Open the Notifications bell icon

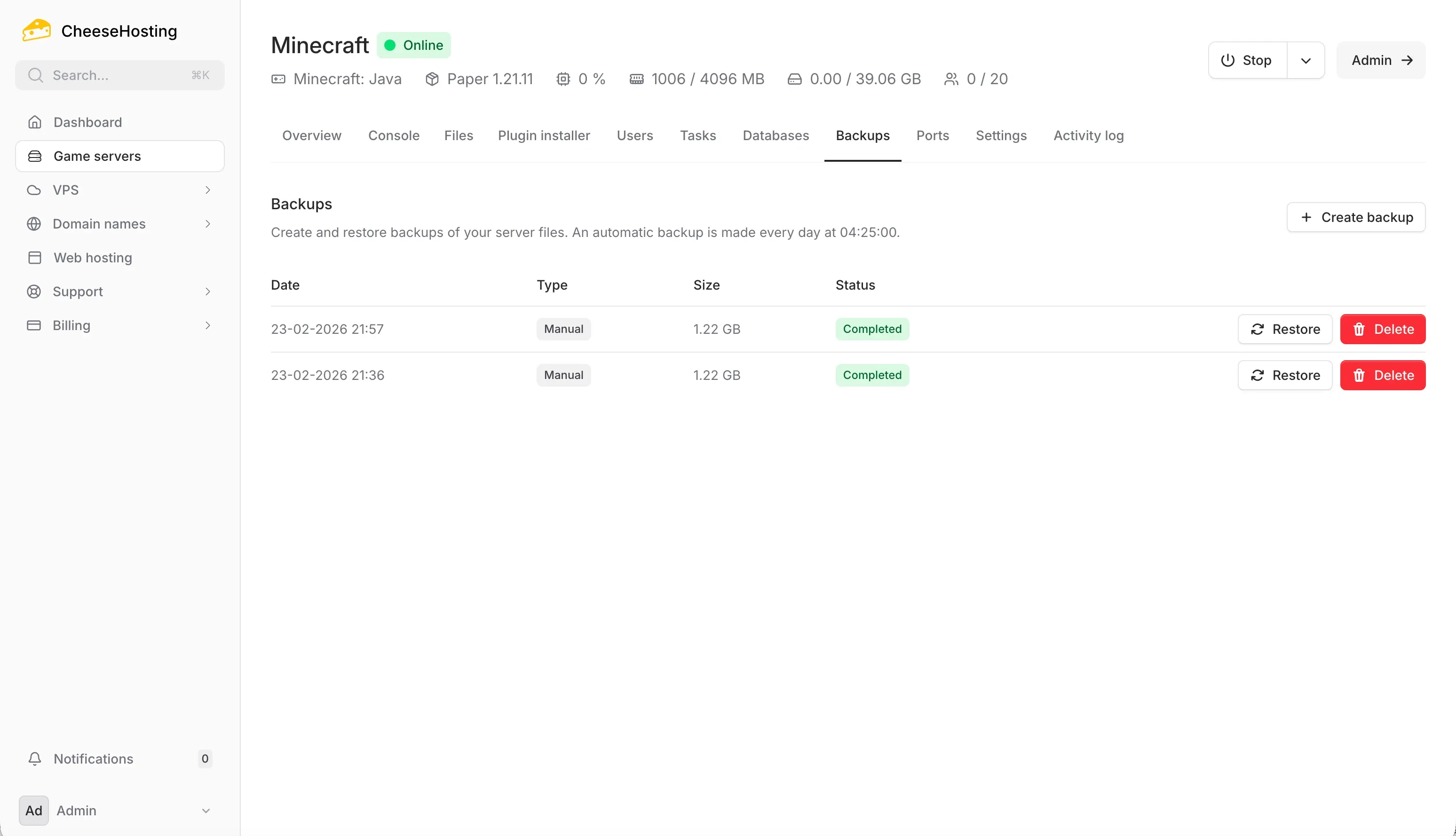point(34,758)
